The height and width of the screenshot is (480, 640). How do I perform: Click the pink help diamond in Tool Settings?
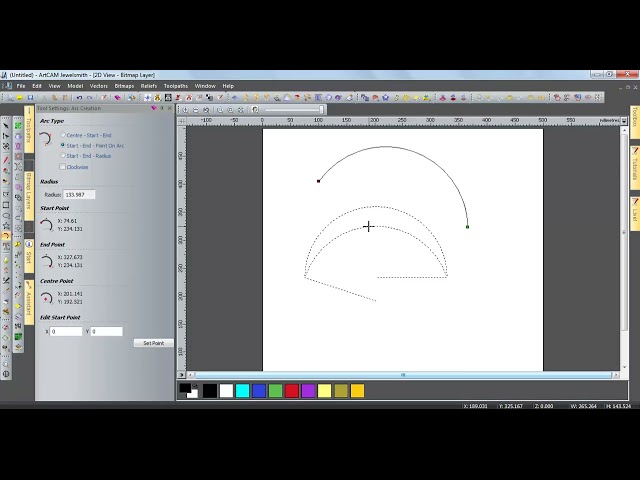click(153, 108)
